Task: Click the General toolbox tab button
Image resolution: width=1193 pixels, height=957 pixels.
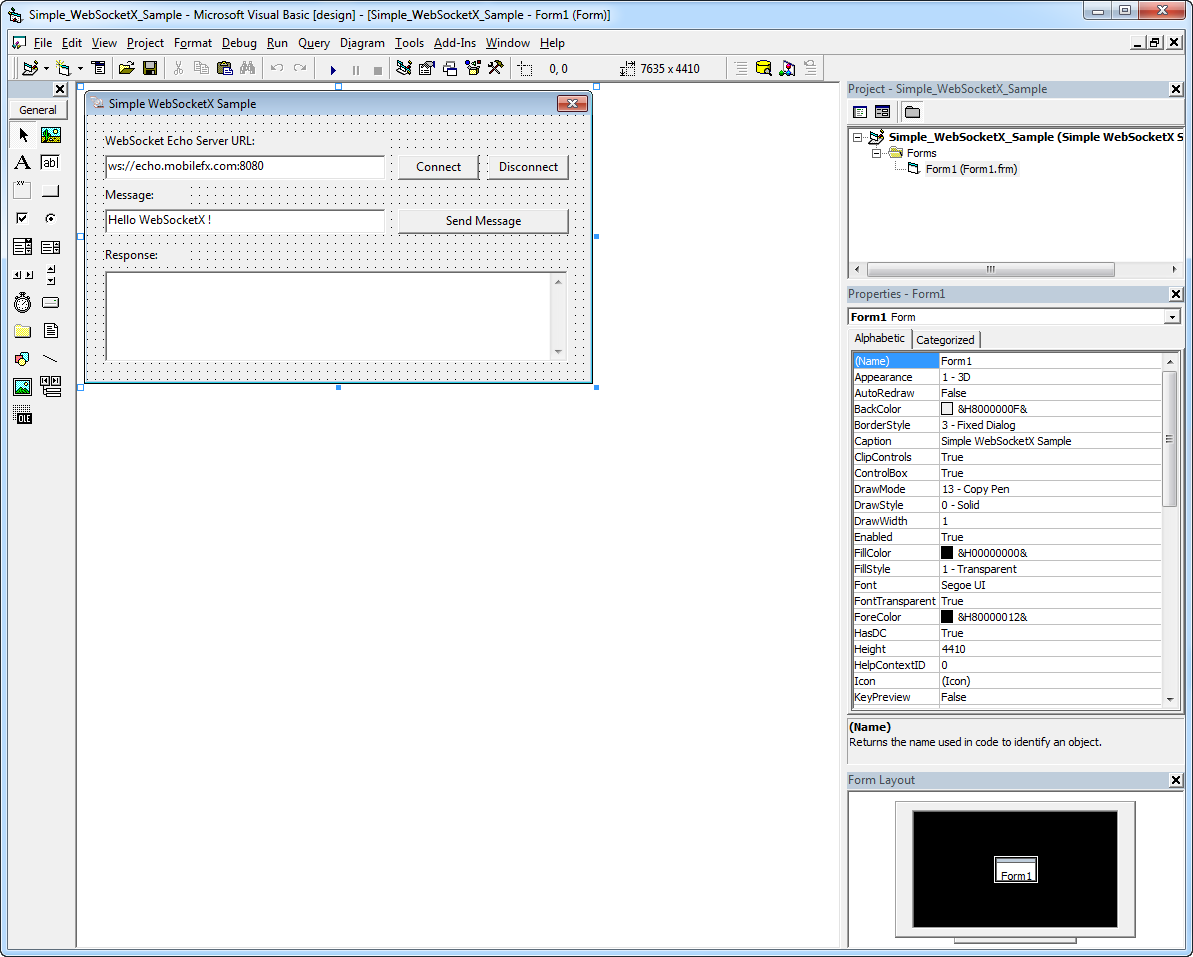Action: [38, 110]
